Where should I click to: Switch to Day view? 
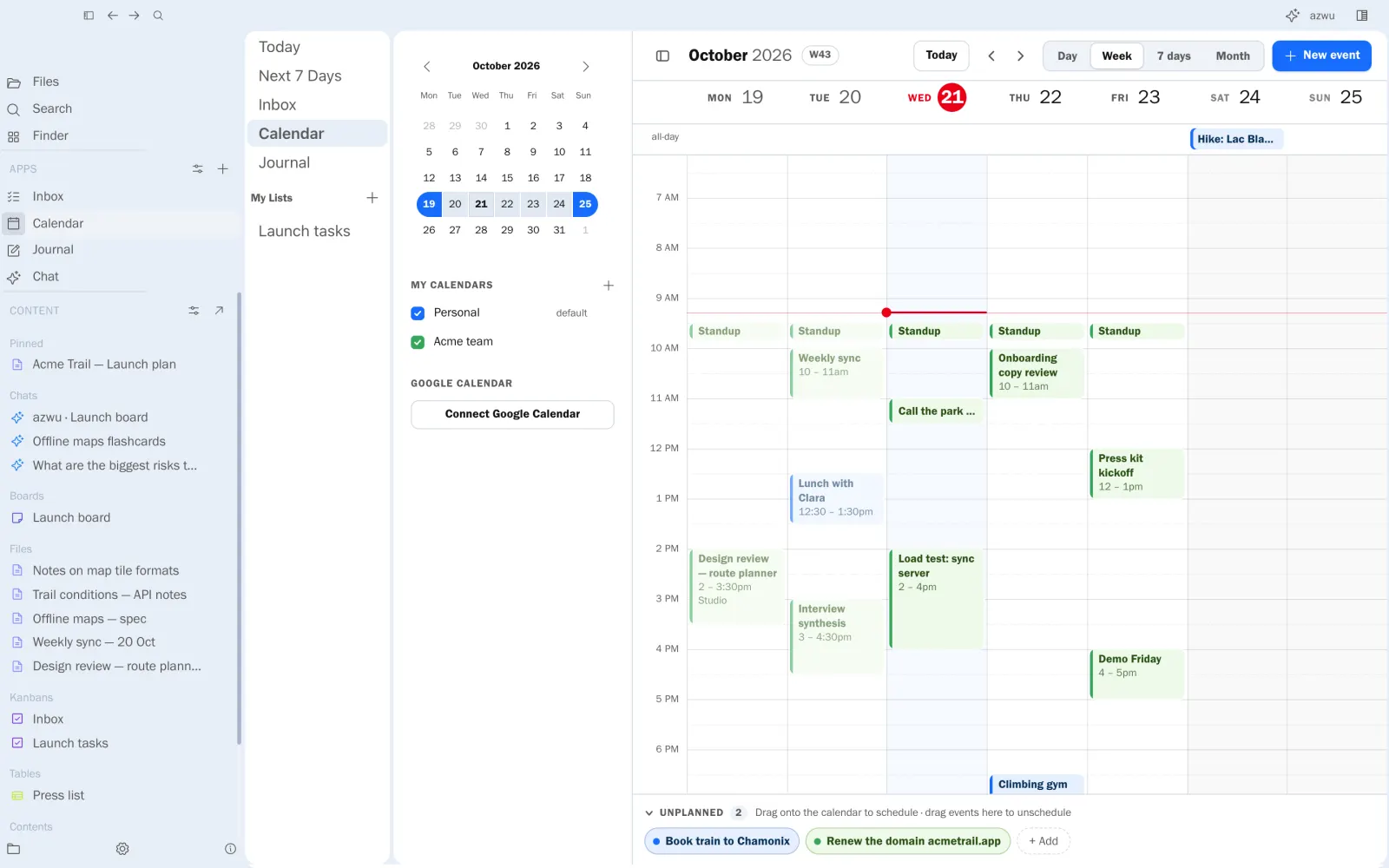click(x=1067, y=56)
